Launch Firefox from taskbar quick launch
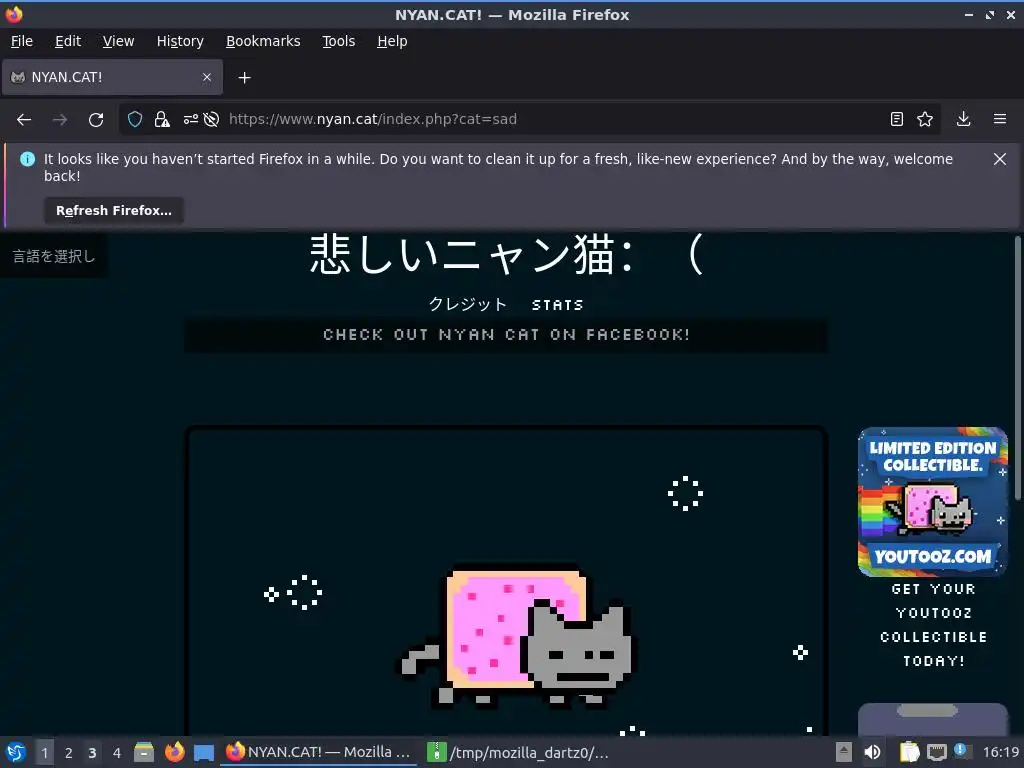 coord(174,752)
